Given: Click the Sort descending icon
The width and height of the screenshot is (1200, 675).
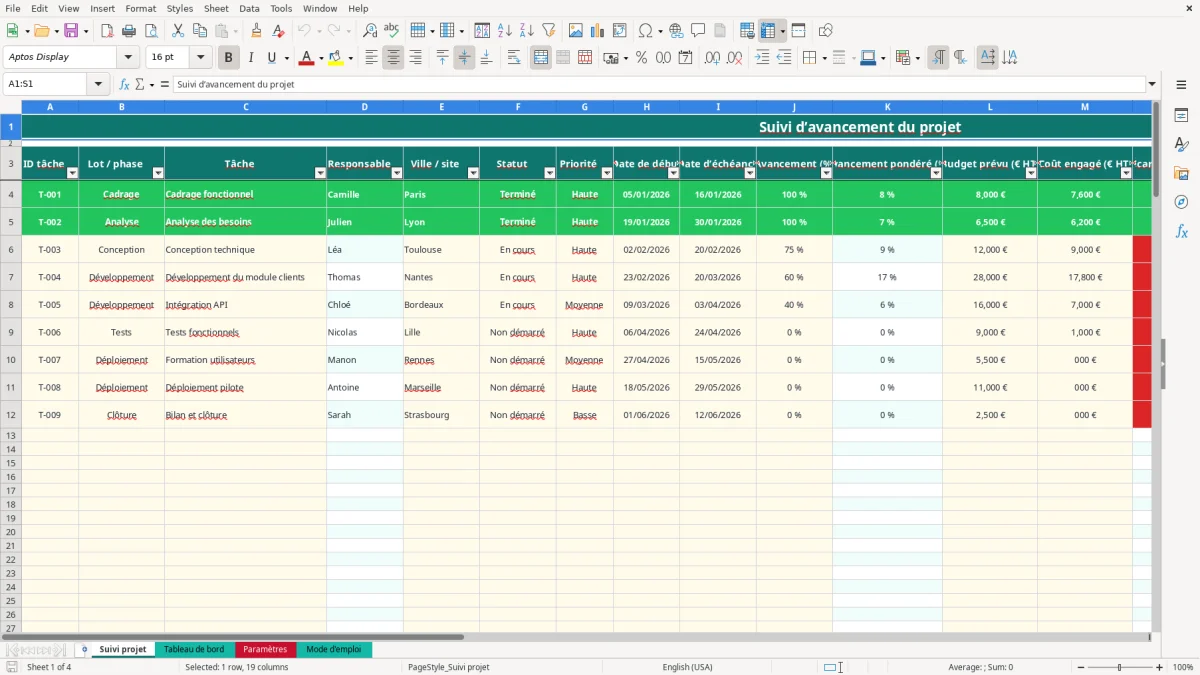Looking at the screenshot, I should [x=527, y=30].
